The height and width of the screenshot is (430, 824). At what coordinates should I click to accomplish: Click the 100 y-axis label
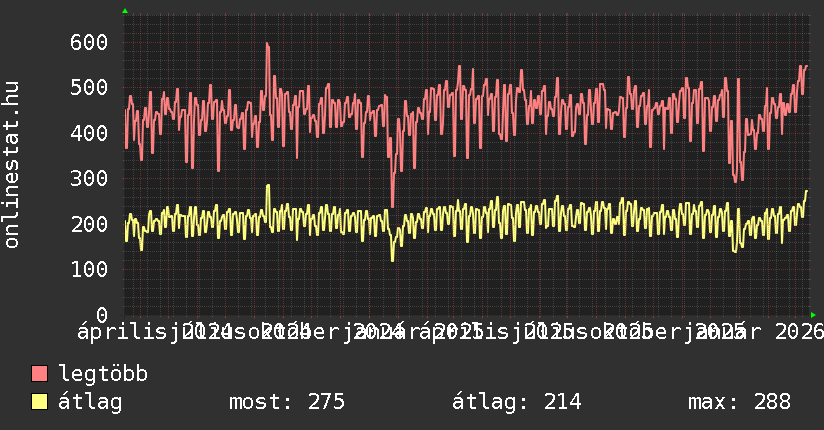[88, 269]
